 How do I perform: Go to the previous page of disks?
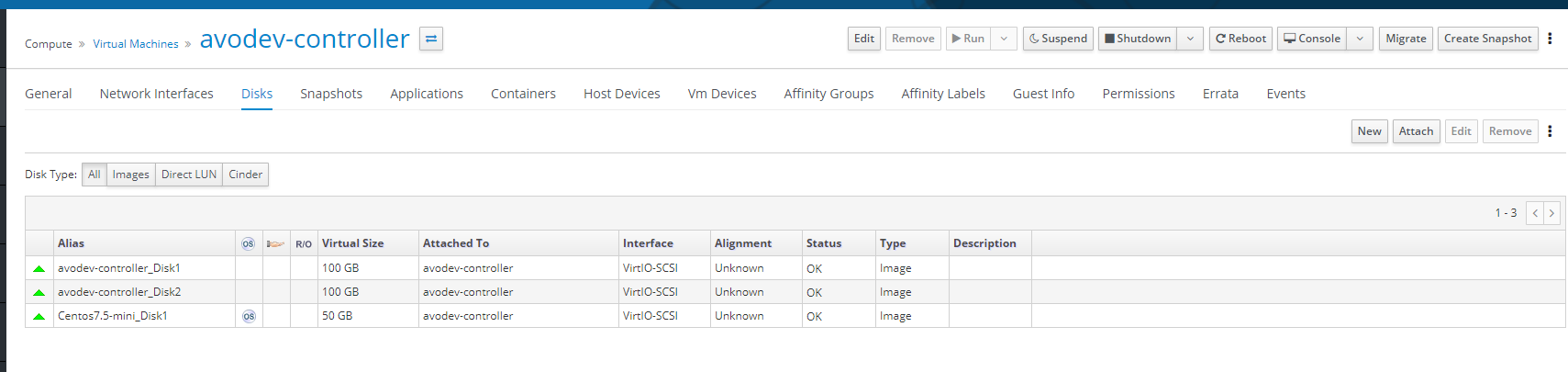tap(1535, 213)
